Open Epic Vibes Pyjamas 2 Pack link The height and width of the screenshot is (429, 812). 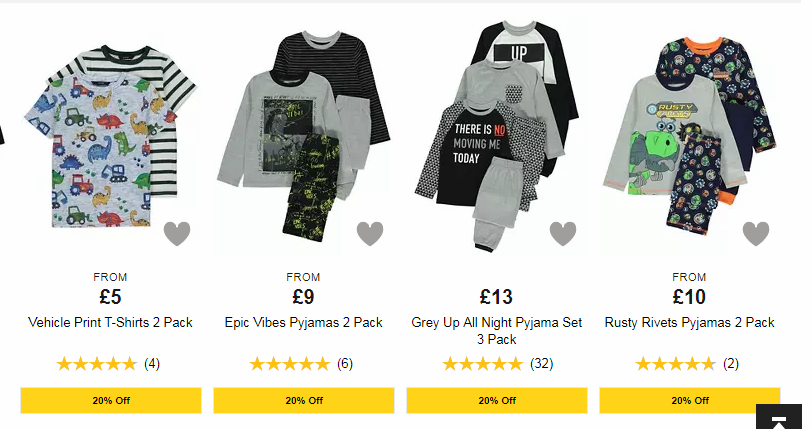303,322
